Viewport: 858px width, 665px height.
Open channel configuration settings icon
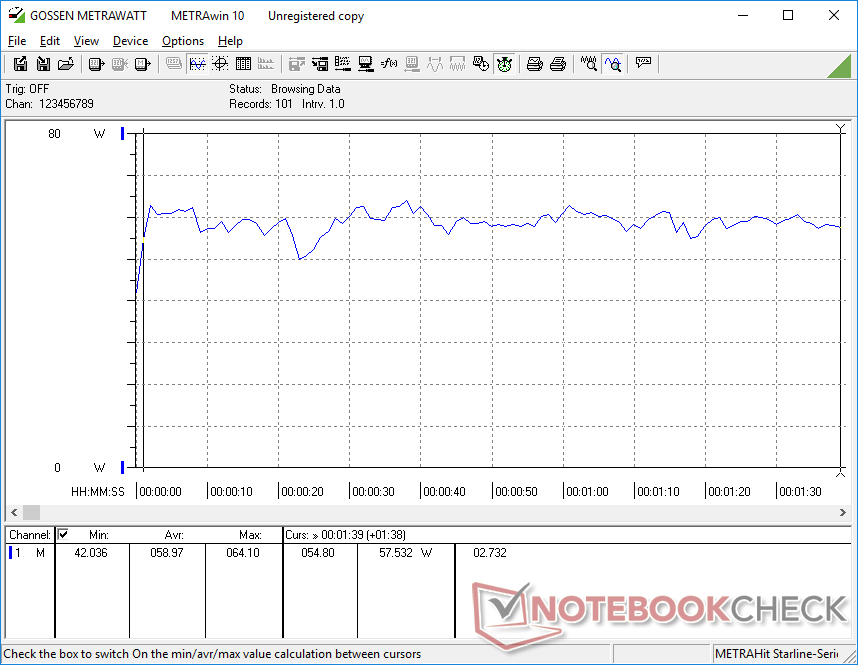343,64
